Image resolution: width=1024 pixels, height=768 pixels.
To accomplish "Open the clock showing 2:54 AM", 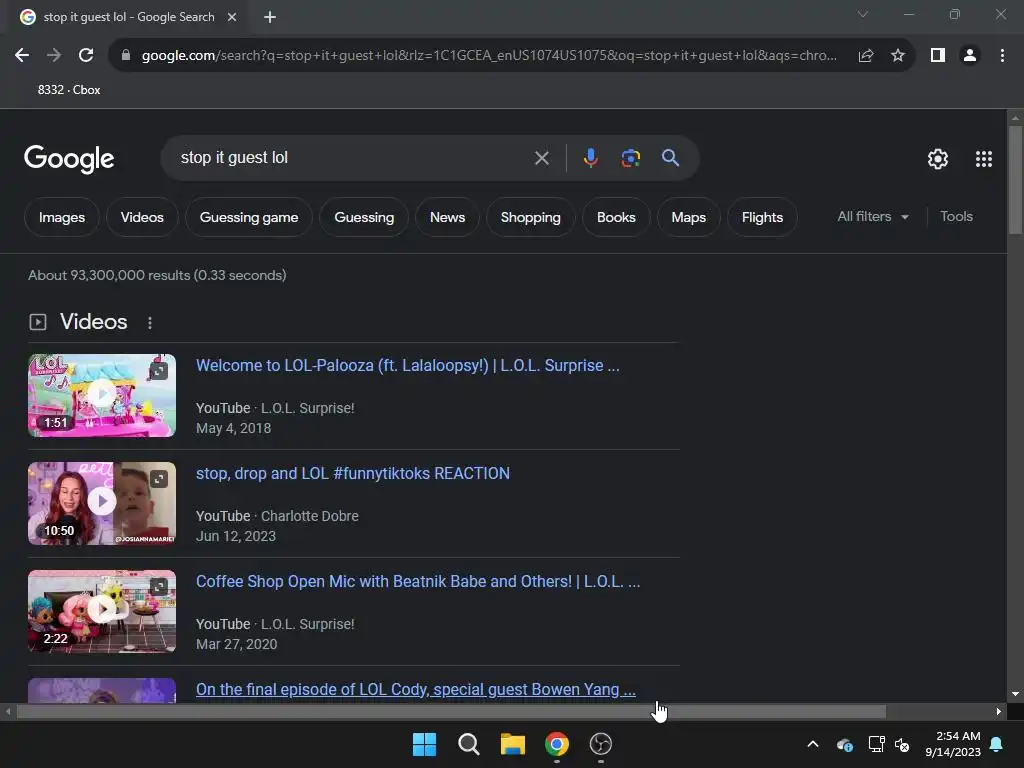I will pos(953,744).
